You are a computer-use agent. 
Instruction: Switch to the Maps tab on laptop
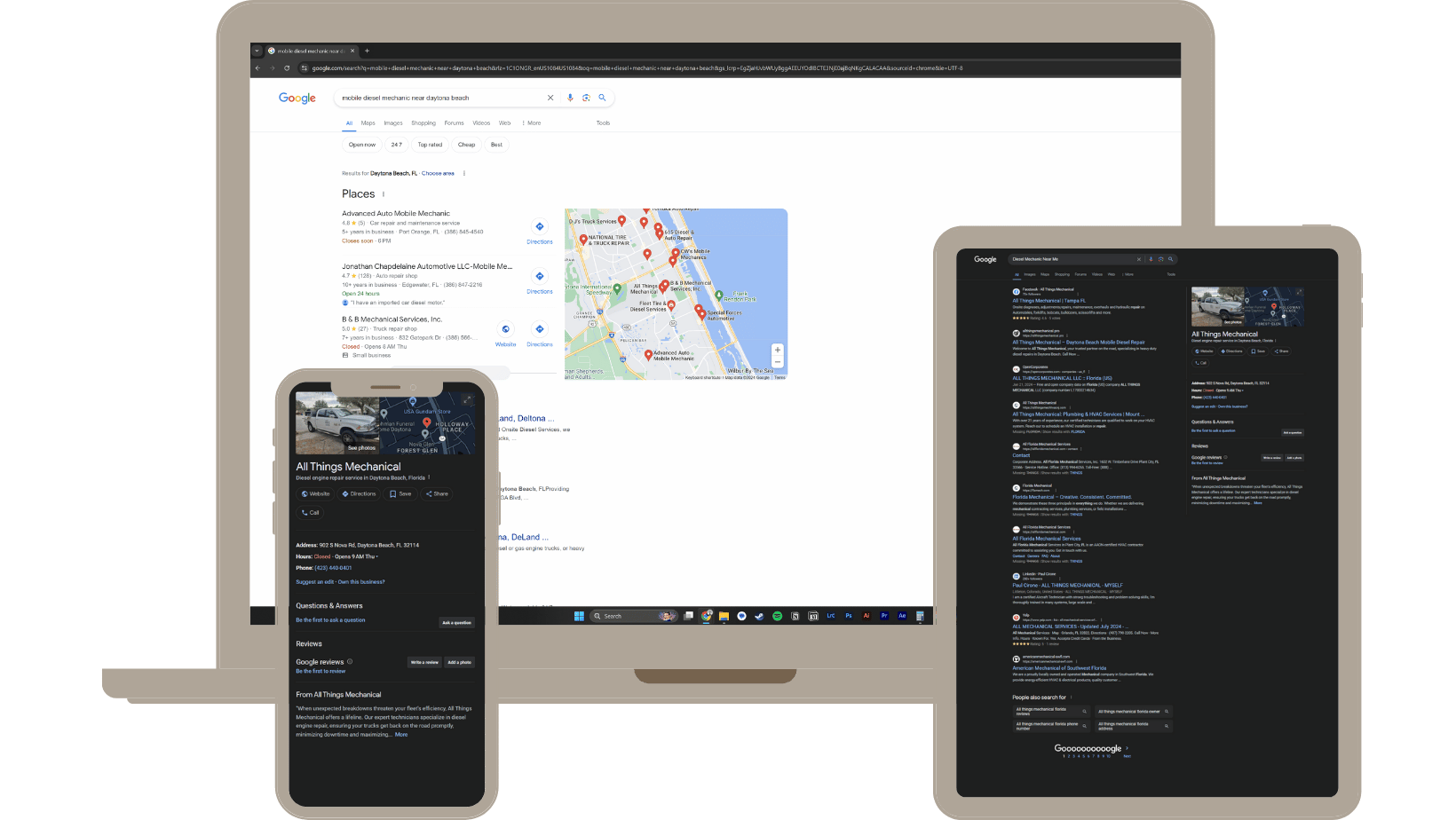[x=368, y=123]
